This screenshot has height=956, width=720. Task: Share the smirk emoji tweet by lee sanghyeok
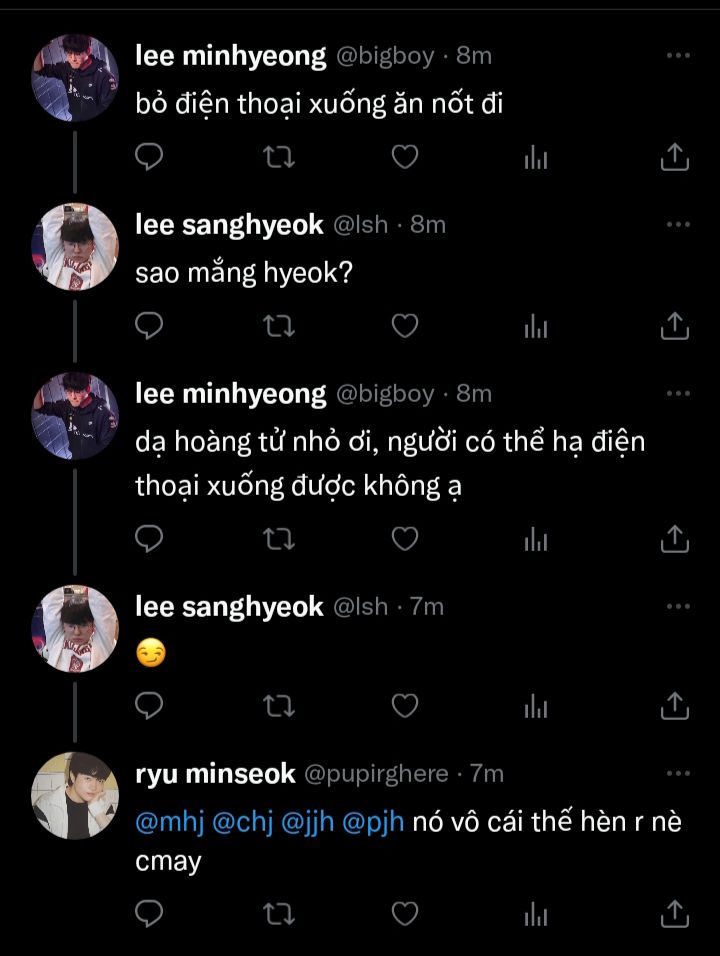(675, 707)
